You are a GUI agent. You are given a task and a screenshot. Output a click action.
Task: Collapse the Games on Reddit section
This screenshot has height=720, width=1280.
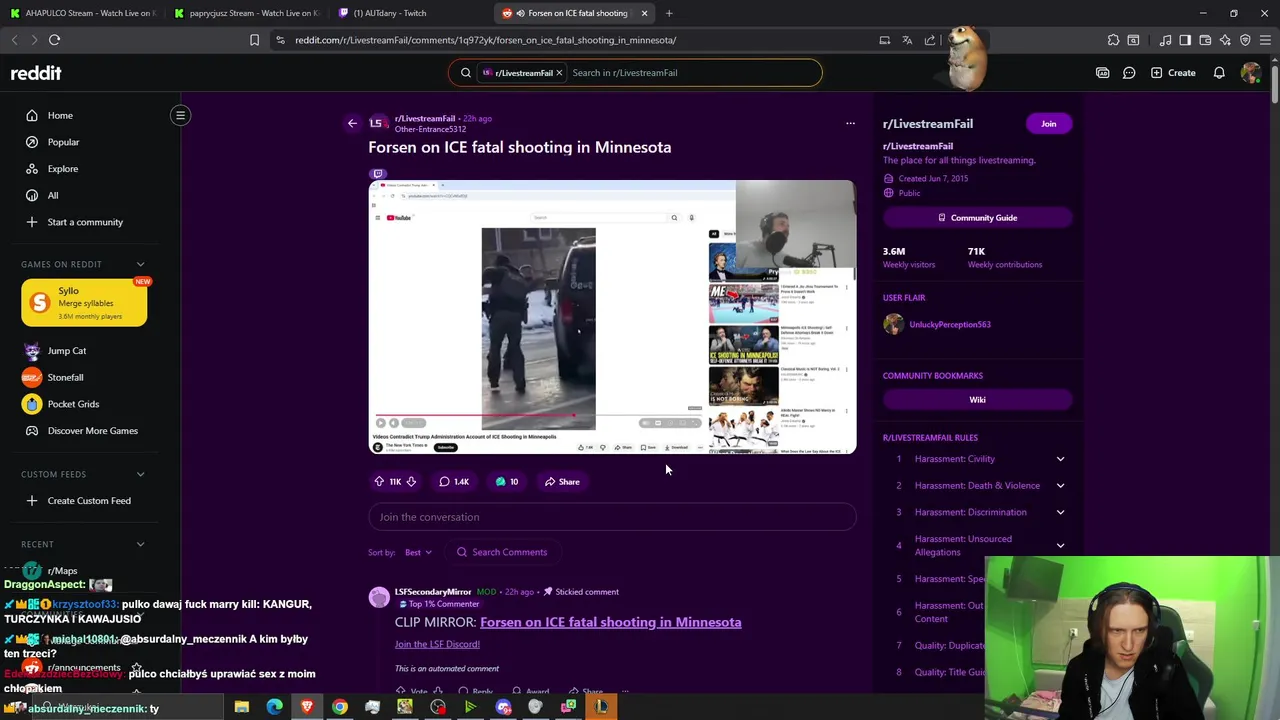click(x=140, y=264)
